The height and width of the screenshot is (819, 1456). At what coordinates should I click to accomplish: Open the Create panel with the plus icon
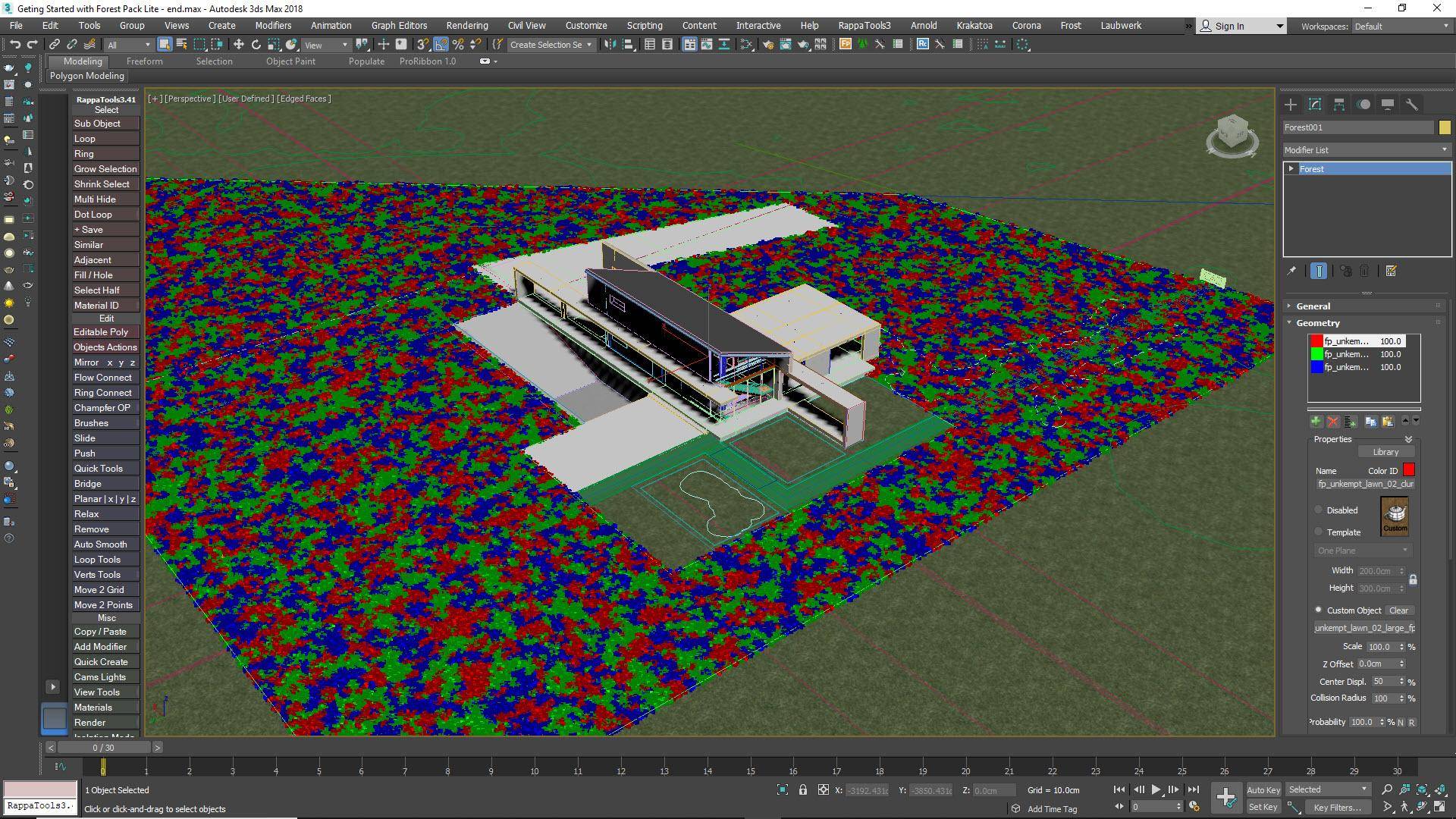pyautogui.click(x=1291, y=104)
